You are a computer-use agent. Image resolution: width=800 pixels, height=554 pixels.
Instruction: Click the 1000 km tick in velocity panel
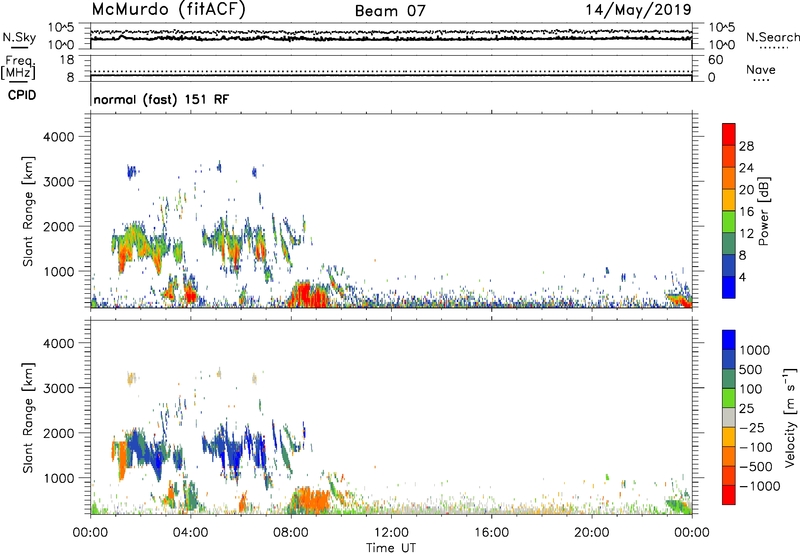(59, 478)
